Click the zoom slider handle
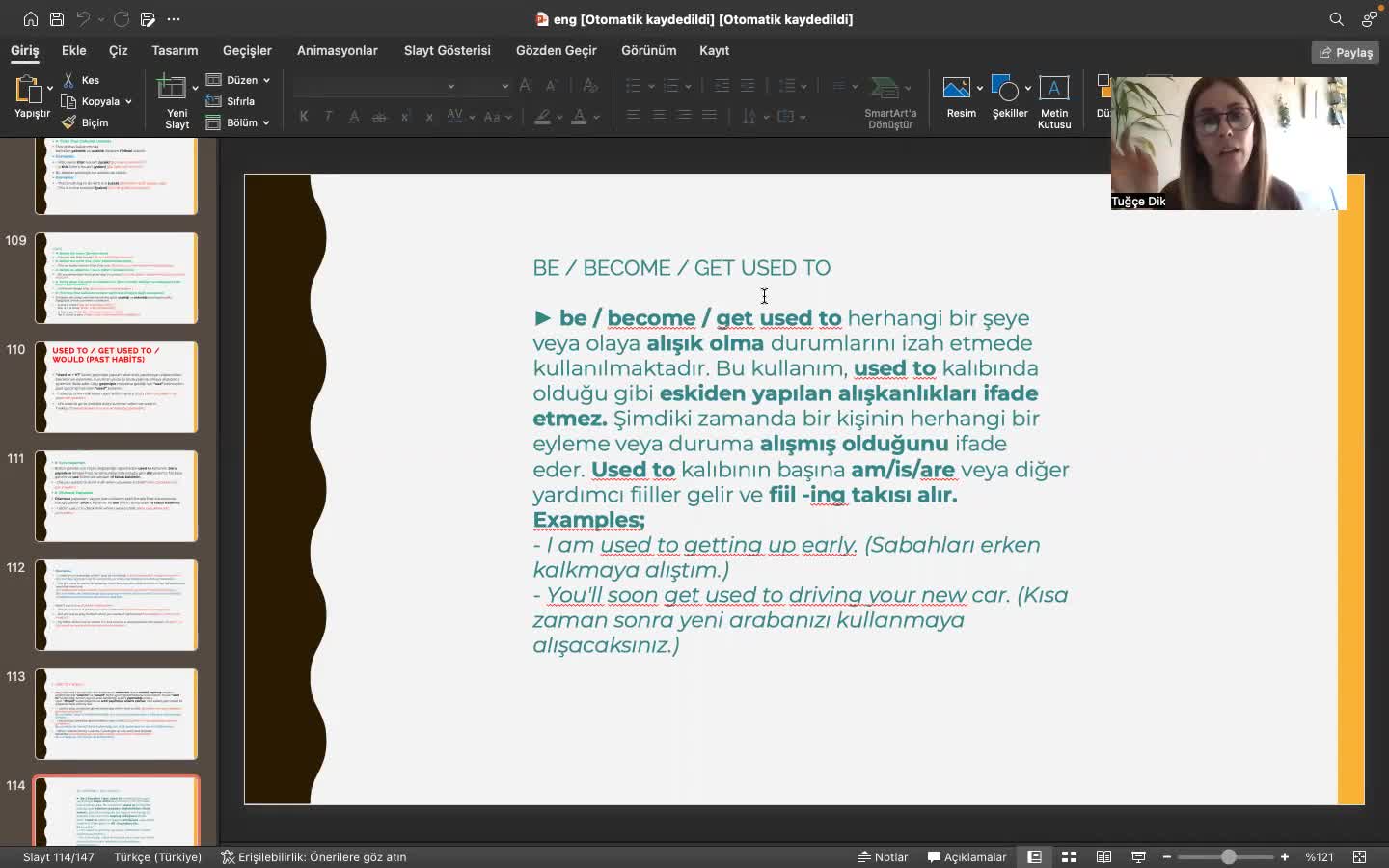Screen dimensions: 1389x868 1228,856
